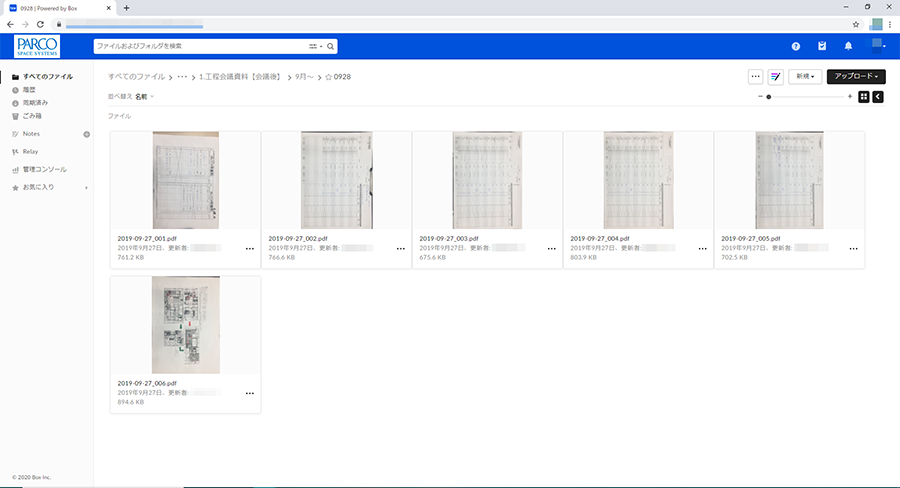Click the search magnifier icon
This screenshot has width=900, height=488.
(x=330, y=46)
